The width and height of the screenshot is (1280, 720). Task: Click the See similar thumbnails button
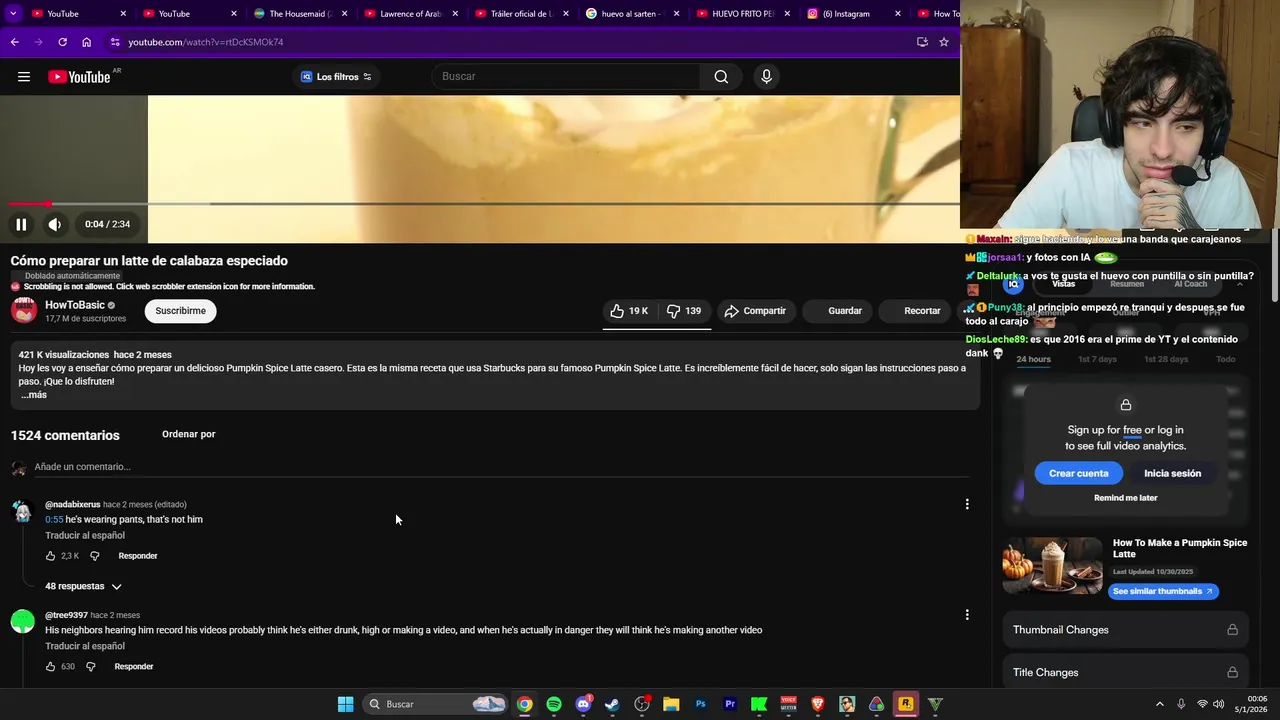[1163, 591]
